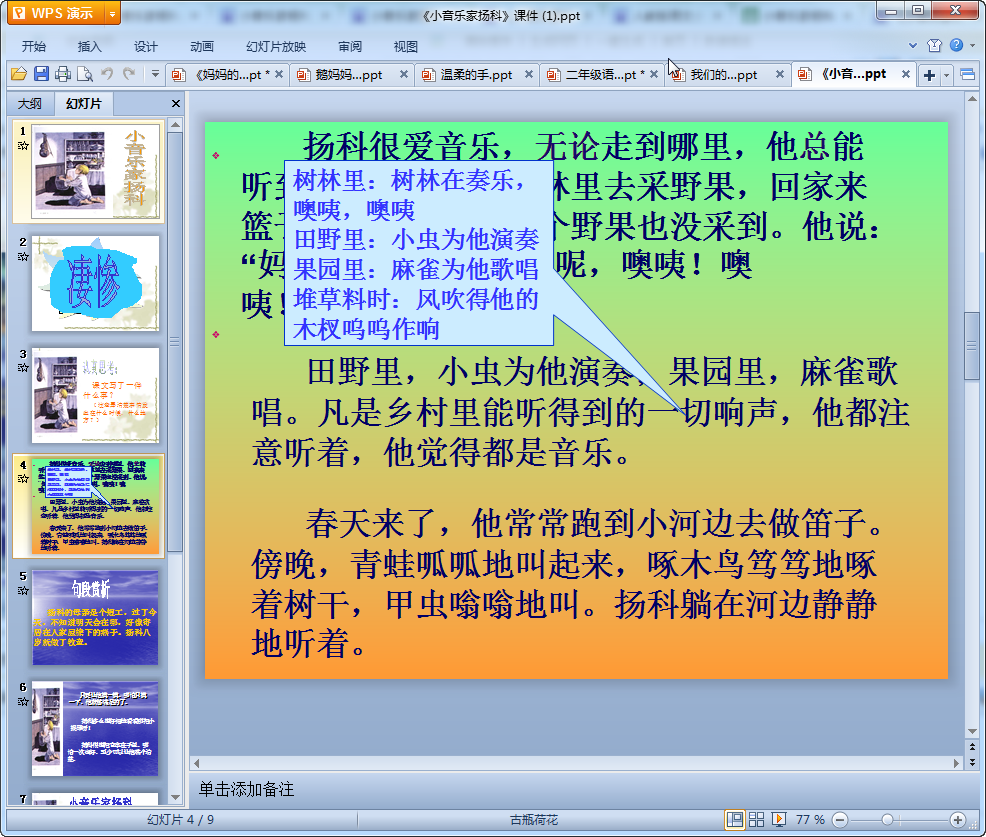
Task: Click the animation star icon for slide 5
Action: 23,590
